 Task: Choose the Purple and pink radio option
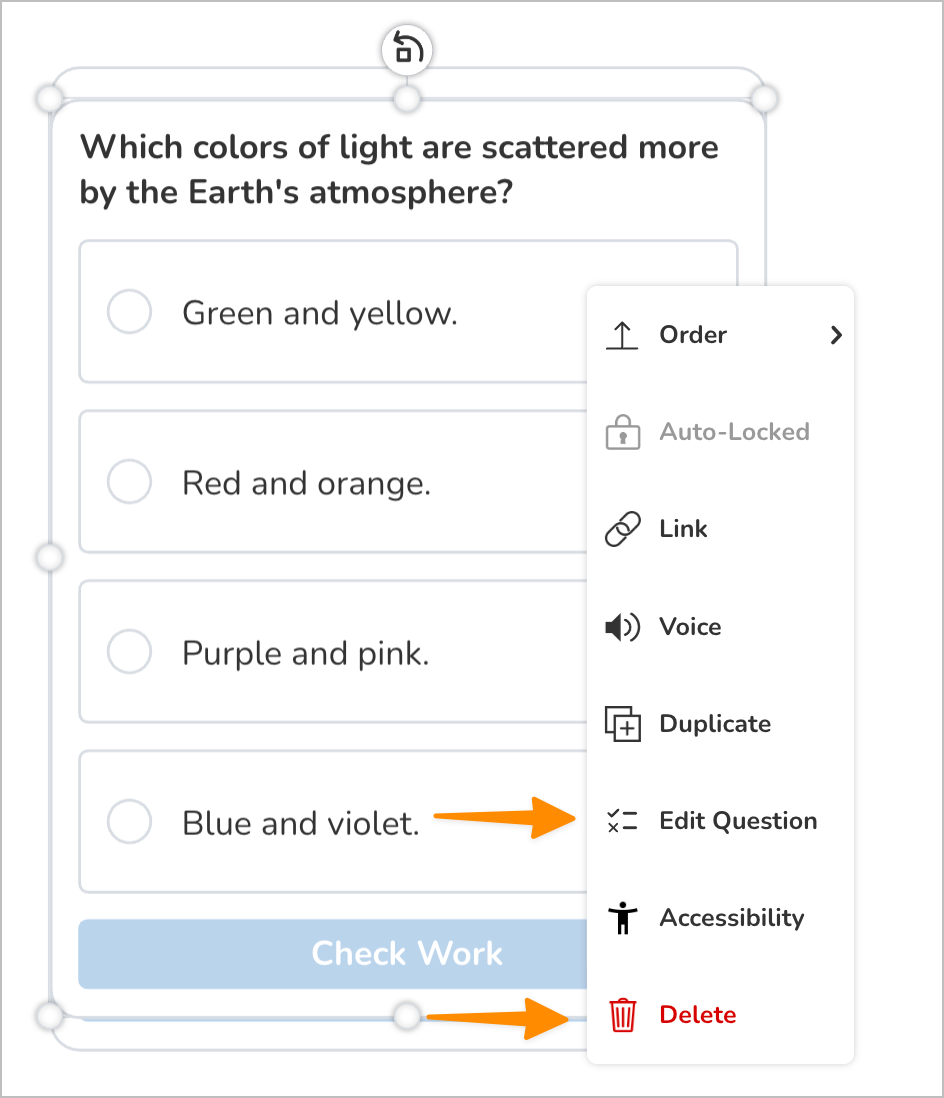click(130, 652)
